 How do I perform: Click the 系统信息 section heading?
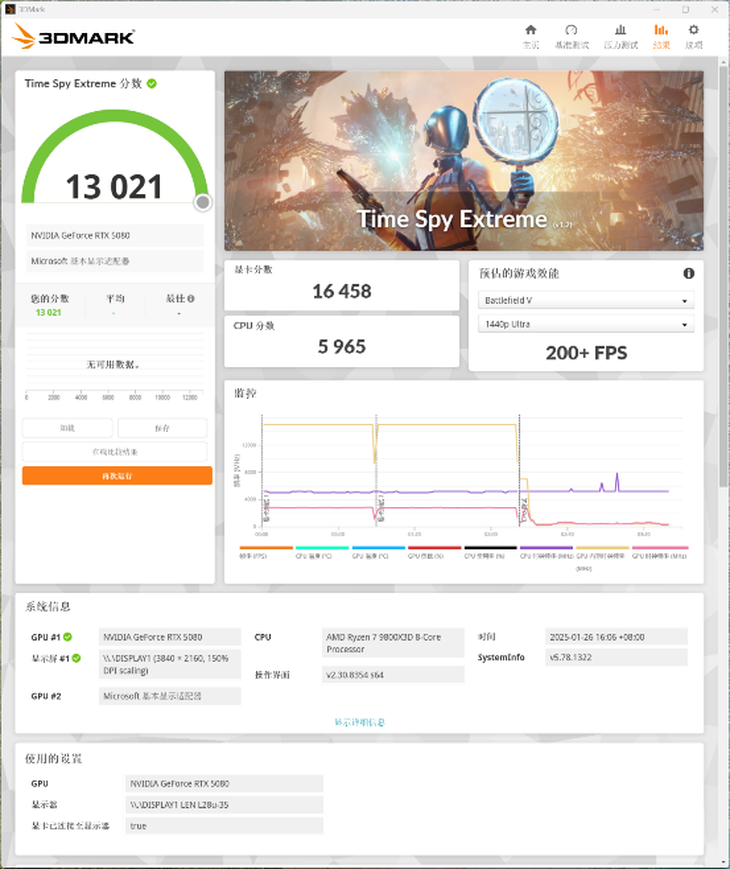(x=48, y=606)
